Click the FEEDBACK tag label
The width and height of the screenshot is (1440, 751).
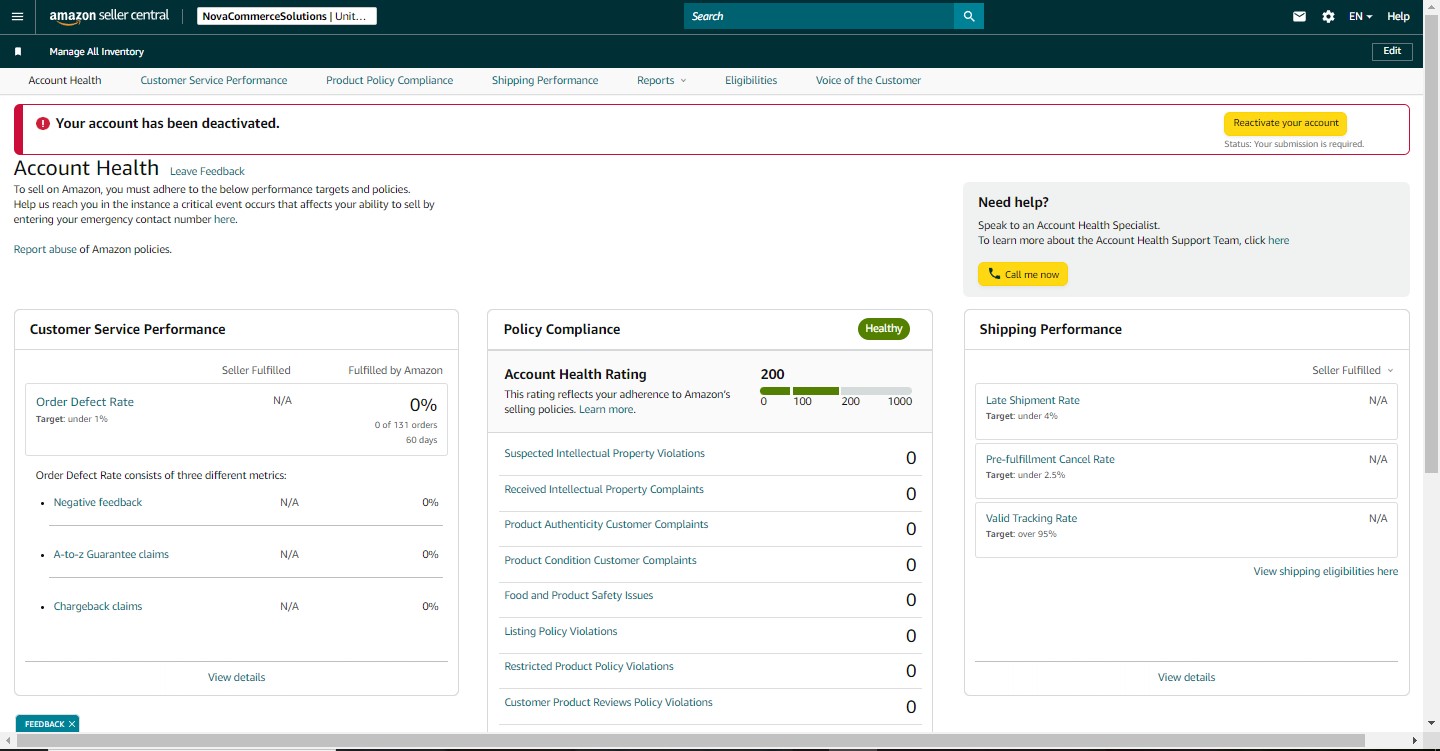coord(44,724)
